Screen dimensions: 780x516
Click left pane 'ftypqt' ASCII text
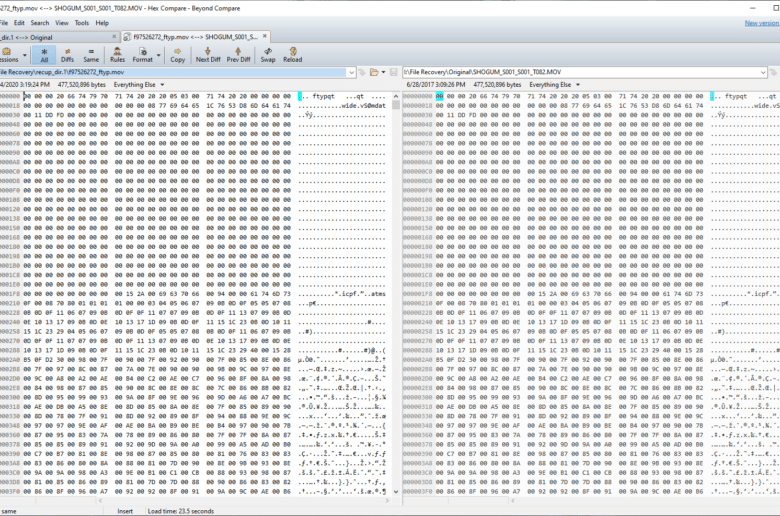click(x=323, y=96)
